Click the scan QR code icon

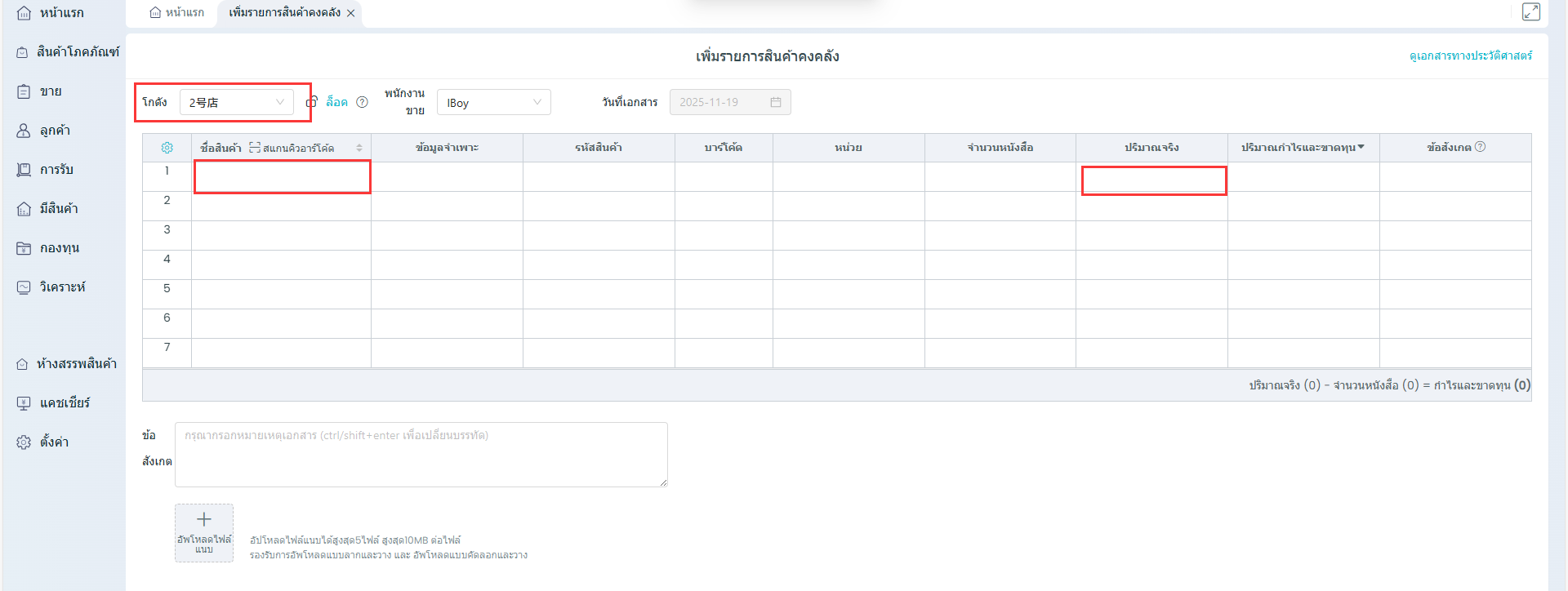(x=255, y=148)
